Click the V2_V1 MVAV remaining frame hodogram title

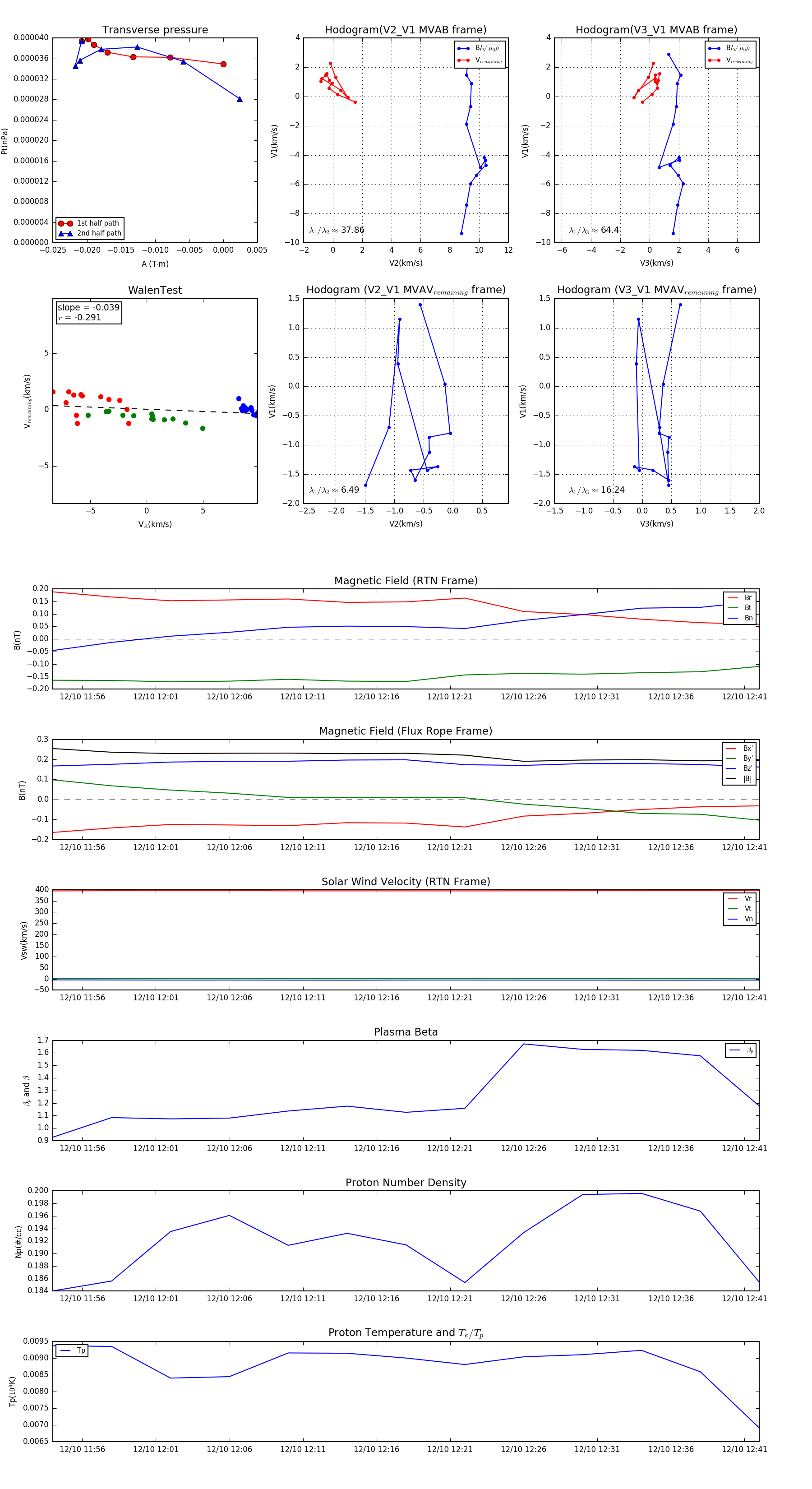click(406, 290)
